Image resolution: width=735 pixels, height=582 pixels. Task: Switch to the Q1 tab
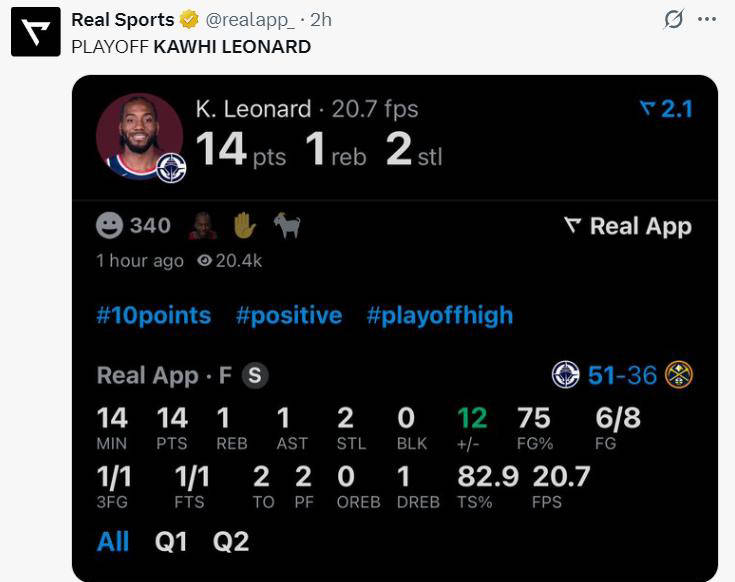[x=171, y=541]
